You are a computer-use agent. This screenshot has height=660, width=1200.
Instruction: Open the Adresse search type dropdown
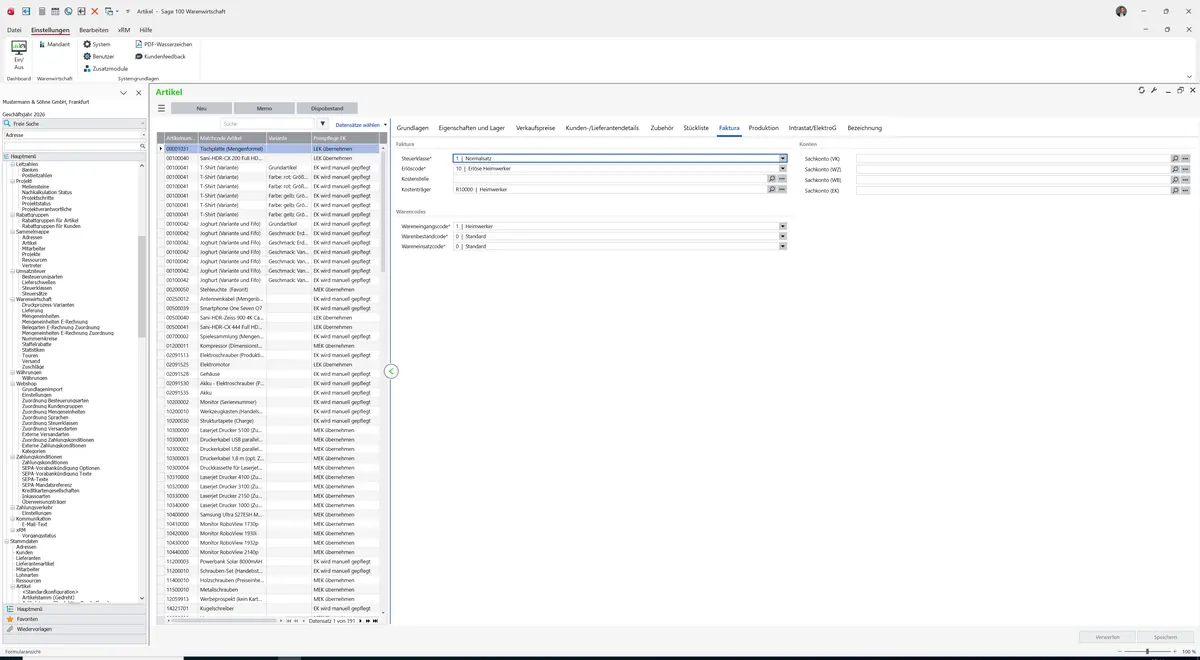[143, 135]
